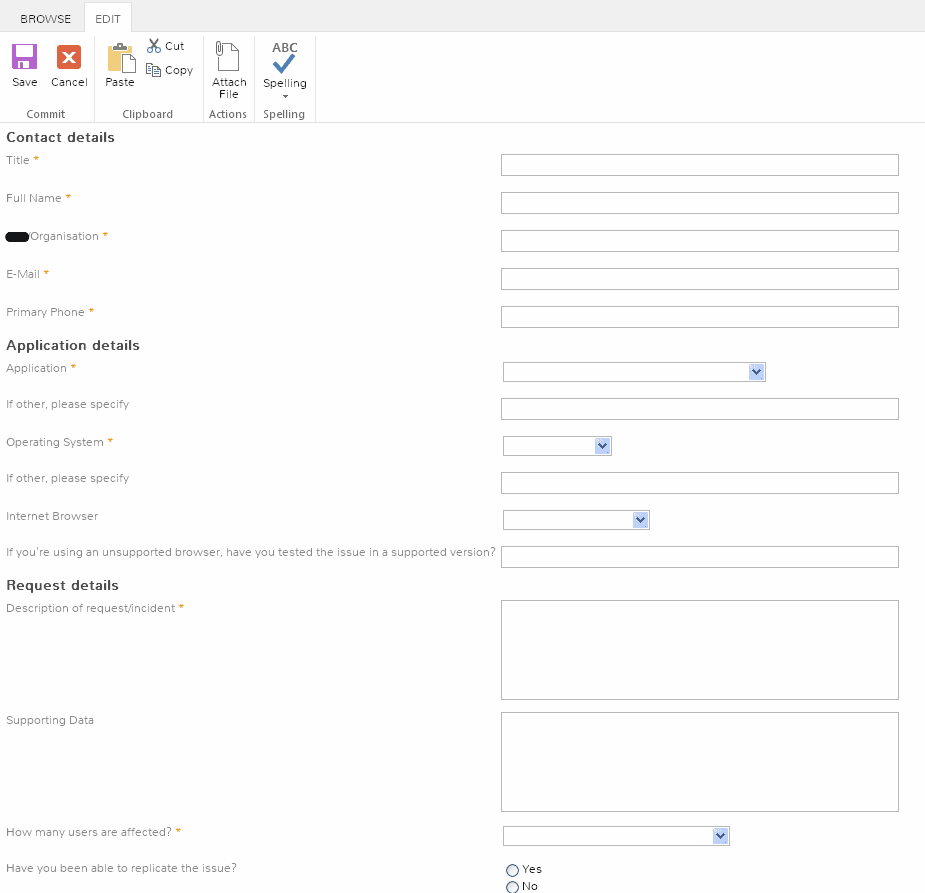
Task: Click inside the Title input field
Action: pyautogui.click(x=699, y=164)
